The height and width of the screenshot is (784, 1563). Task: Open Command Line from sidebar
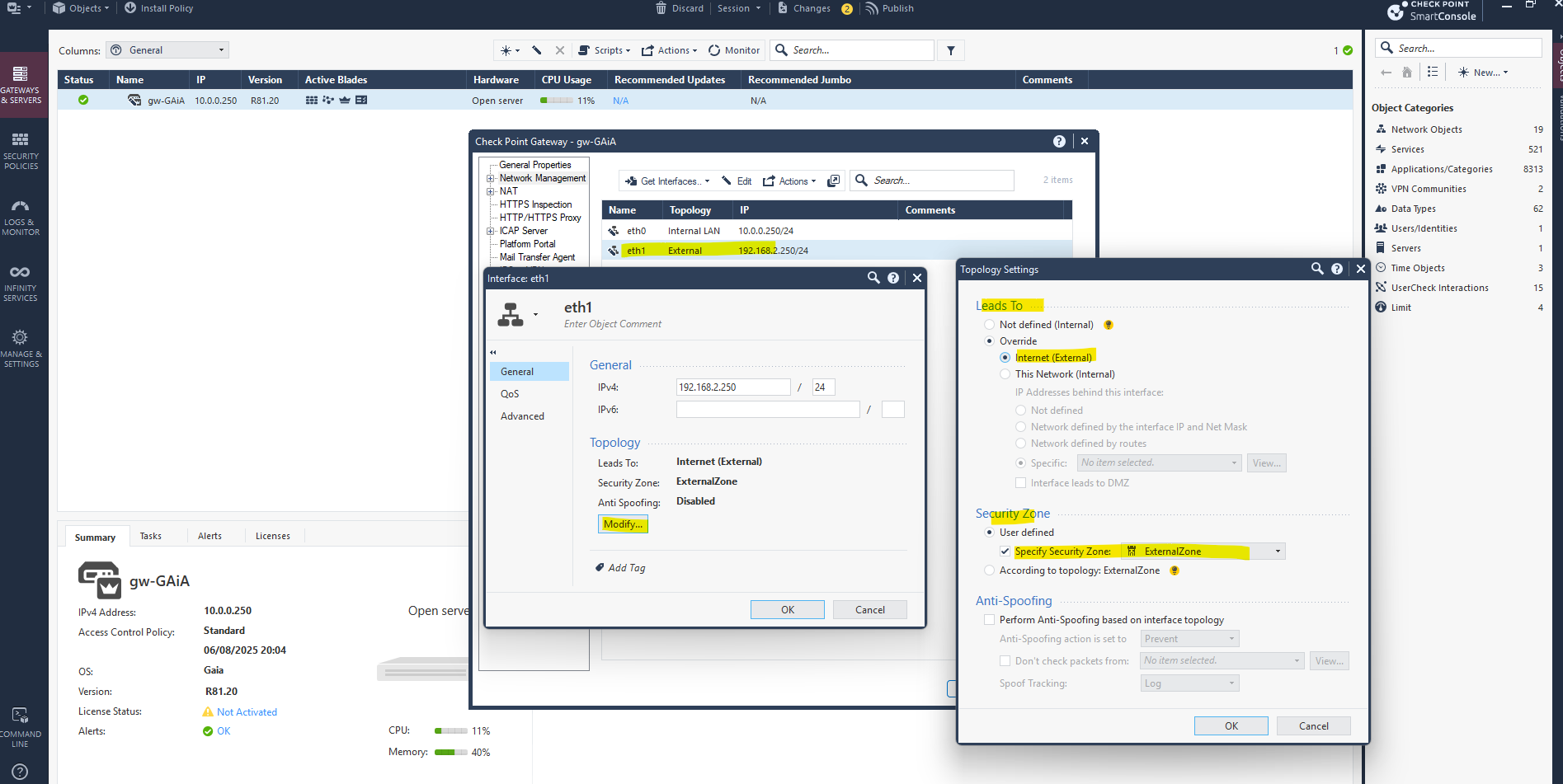[21, 727]
